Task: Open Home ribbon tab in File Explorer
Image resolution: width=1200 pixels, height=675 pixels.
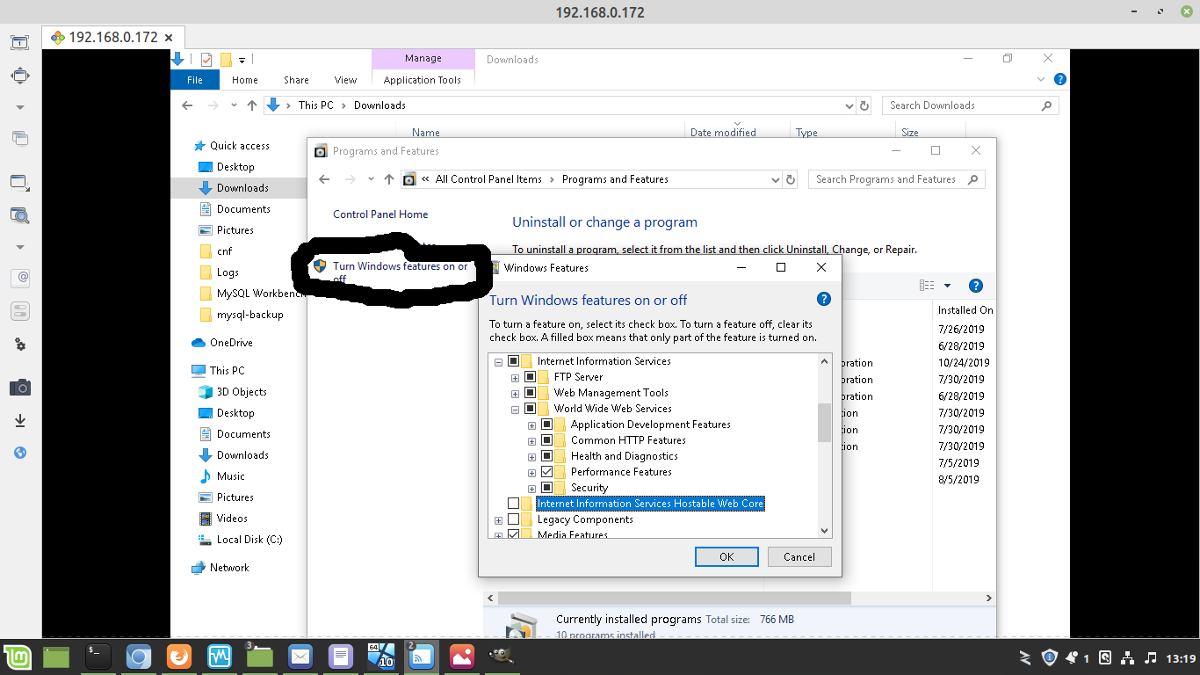Action: [245, 80]
